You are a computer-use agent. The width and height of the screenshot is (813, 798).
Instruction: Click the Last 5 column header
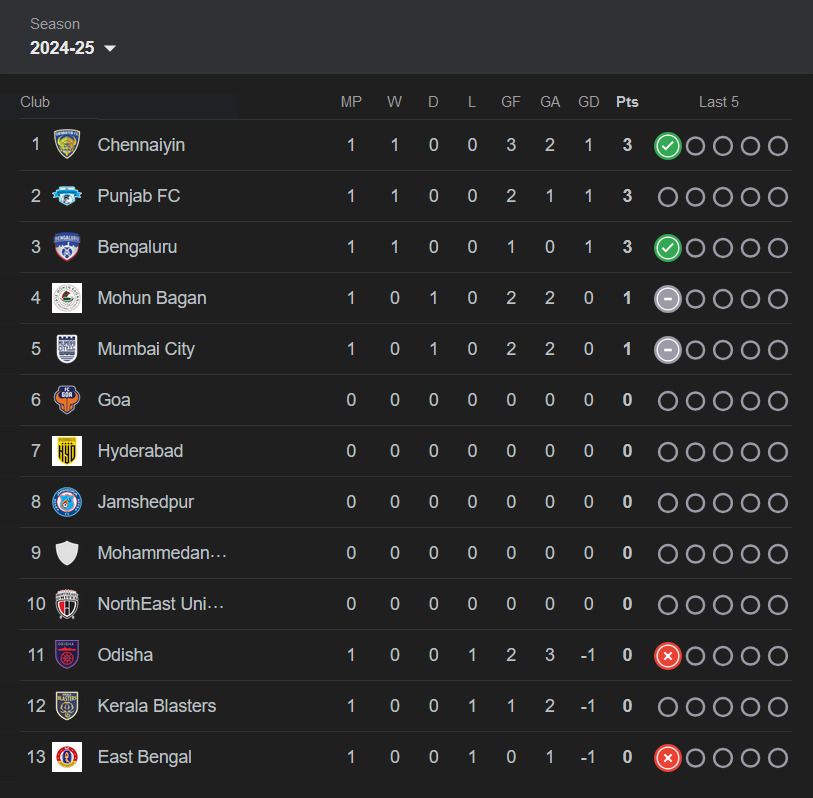pyautogui.click(x=719, y=102)
